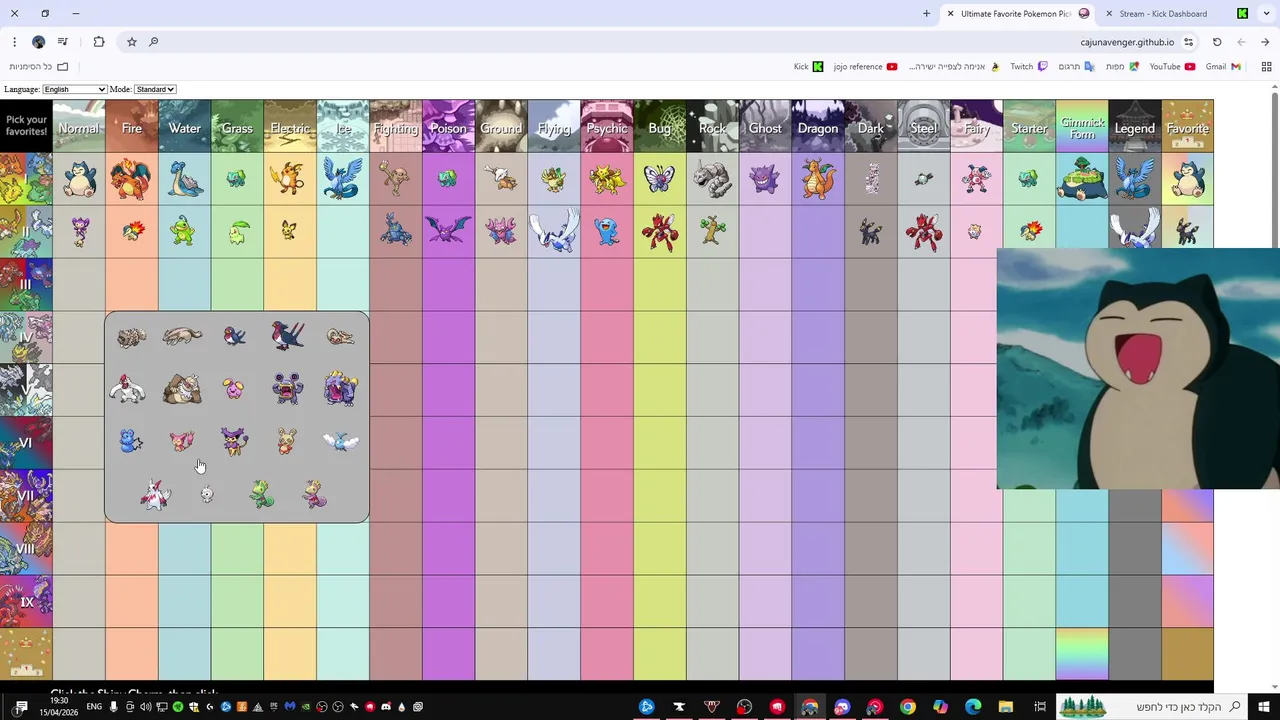Choose Exploud from the popup
Screen dimensions: 1280x720
pos(340,389)
